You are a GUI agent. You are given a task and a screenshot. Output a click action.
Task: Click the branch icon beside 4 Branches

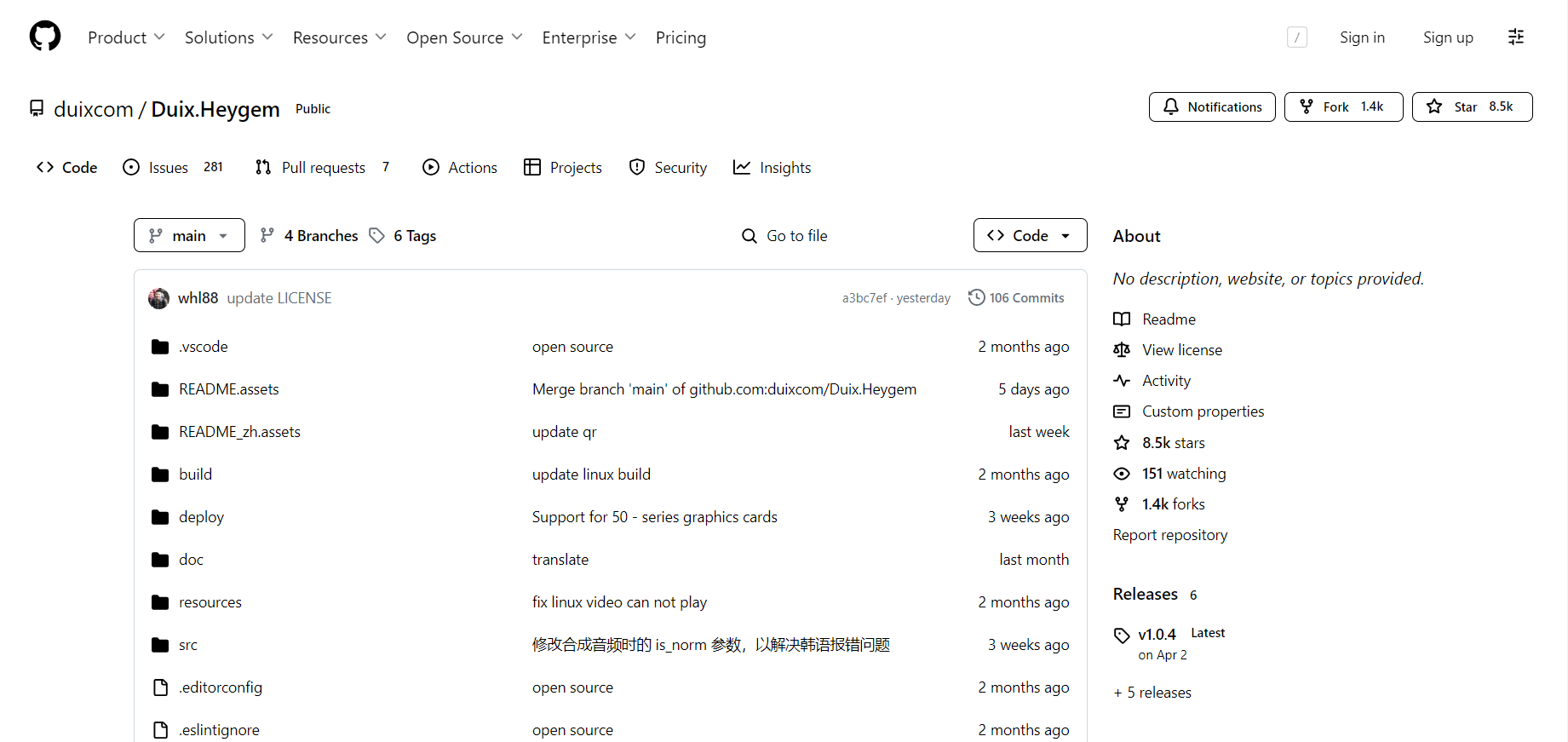(267, 235)
